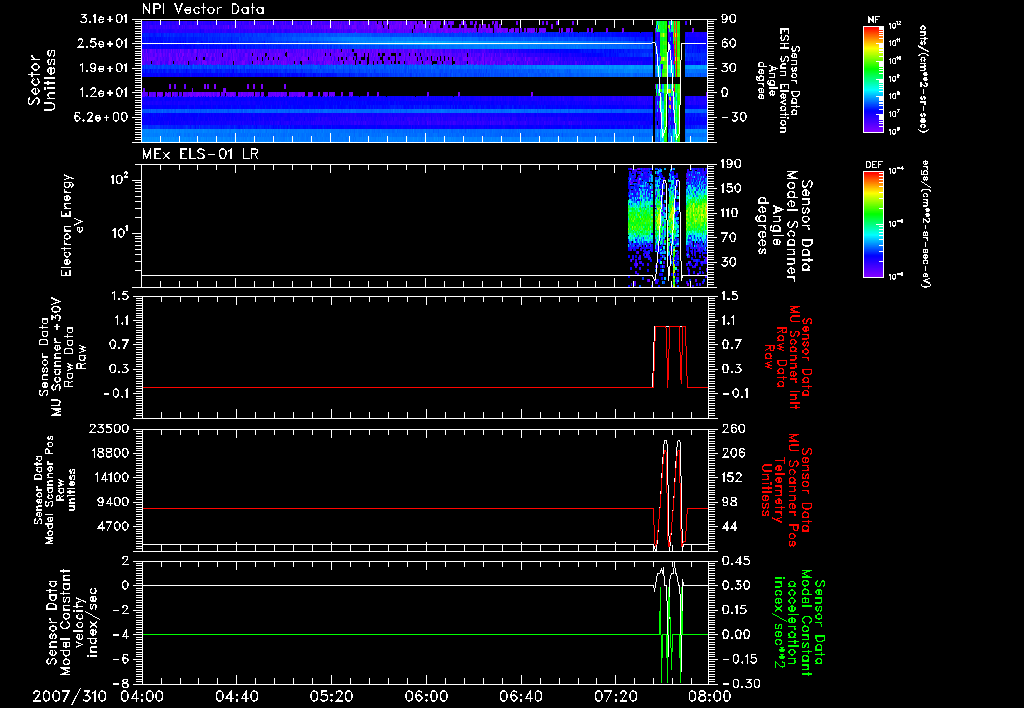Click the red 'MU Scanner Pos Telemetry' label
Image resolution: width=1024 pixels, height=708 pixels.
coord(786,490)
